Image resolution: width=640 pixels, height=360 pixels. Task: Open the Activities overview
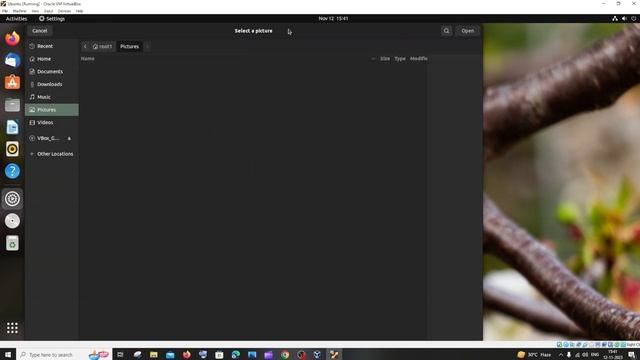(x=16, y=18)
